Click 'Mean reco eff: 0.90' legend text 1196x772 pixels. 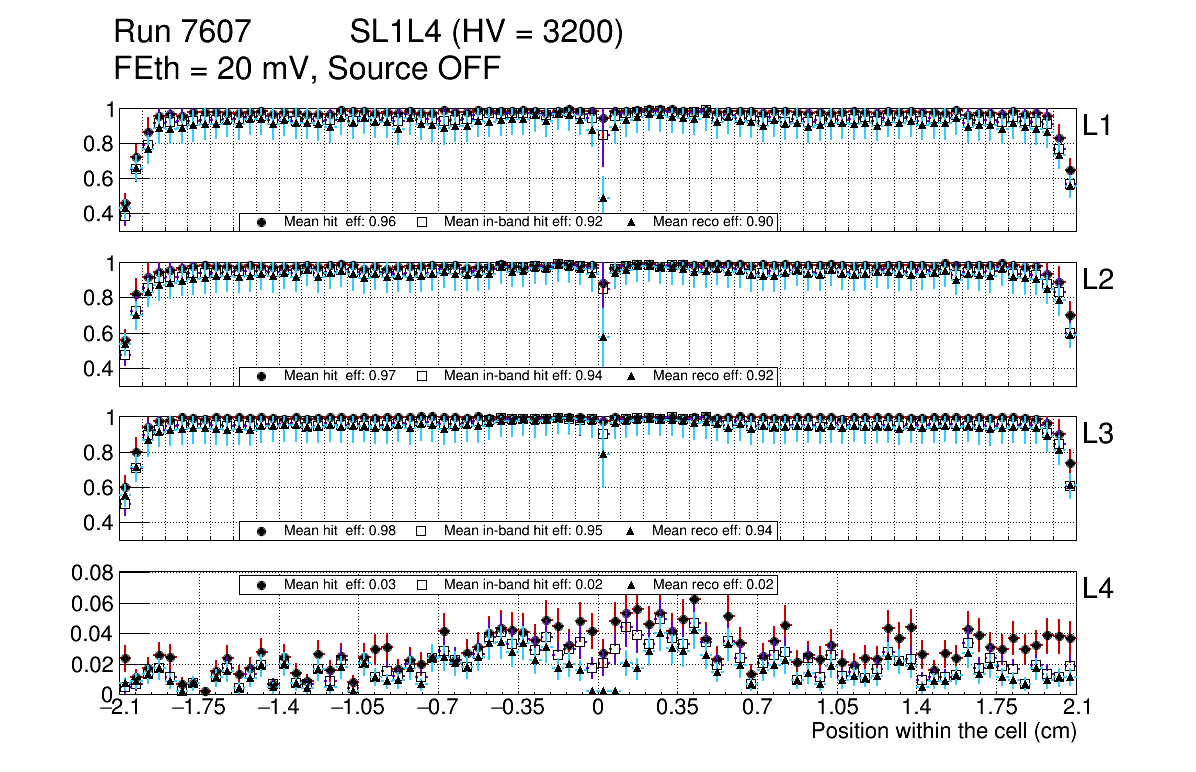714,222
